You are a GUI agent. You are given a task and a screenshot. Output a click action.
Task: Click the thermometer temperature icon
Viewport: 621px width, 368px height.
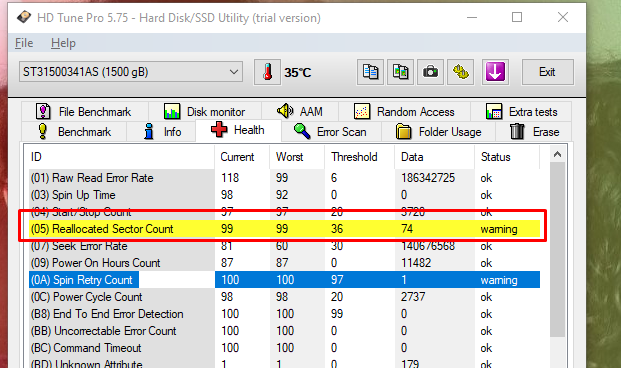(x=267, y=72)
